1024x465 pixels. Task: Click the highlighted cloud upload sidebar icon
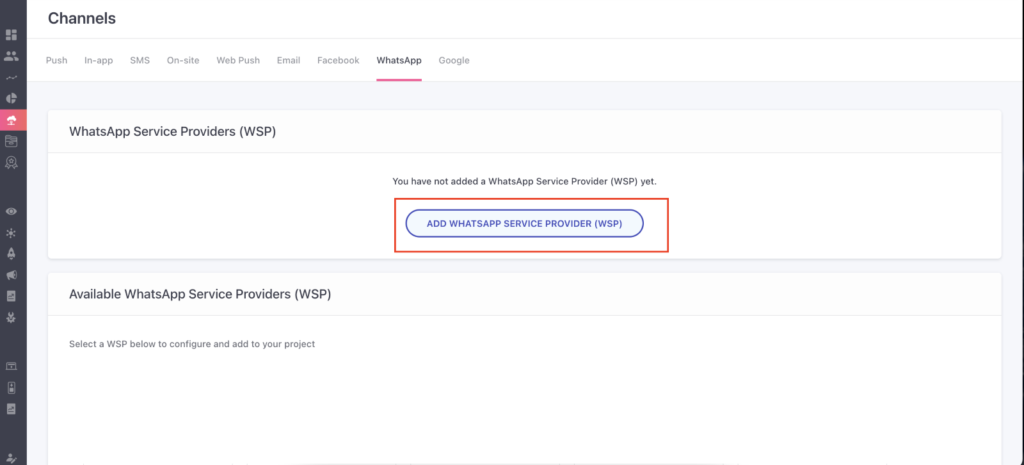coord(12,120)
